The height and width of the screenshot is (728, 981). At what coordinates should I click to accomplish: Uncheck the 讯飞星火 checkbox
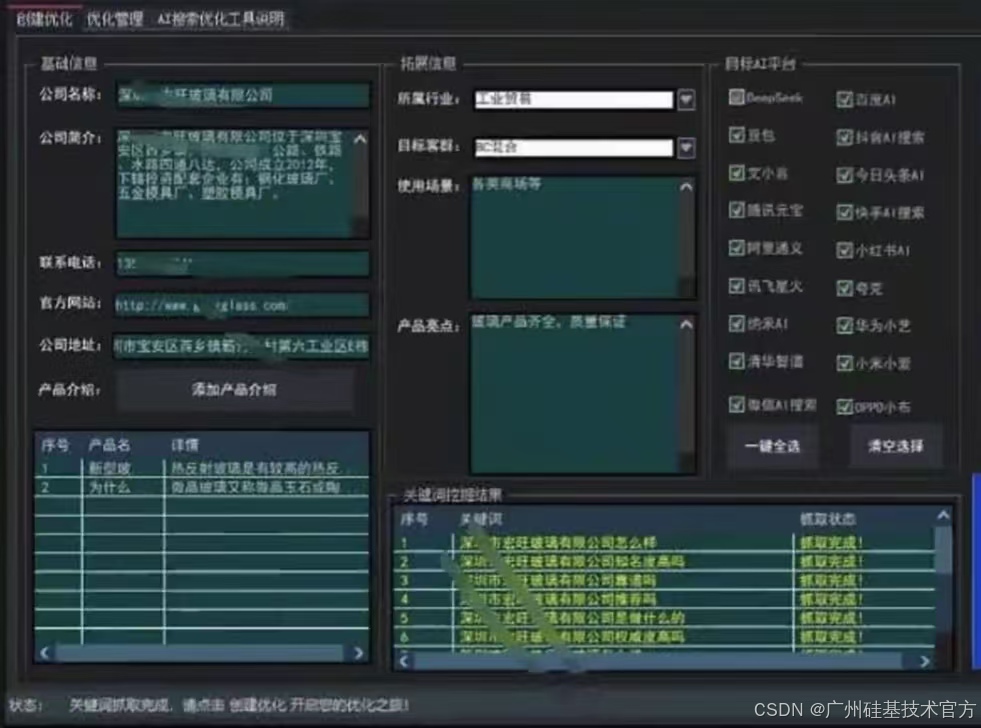pyautogui.click(x=736, y=286)
